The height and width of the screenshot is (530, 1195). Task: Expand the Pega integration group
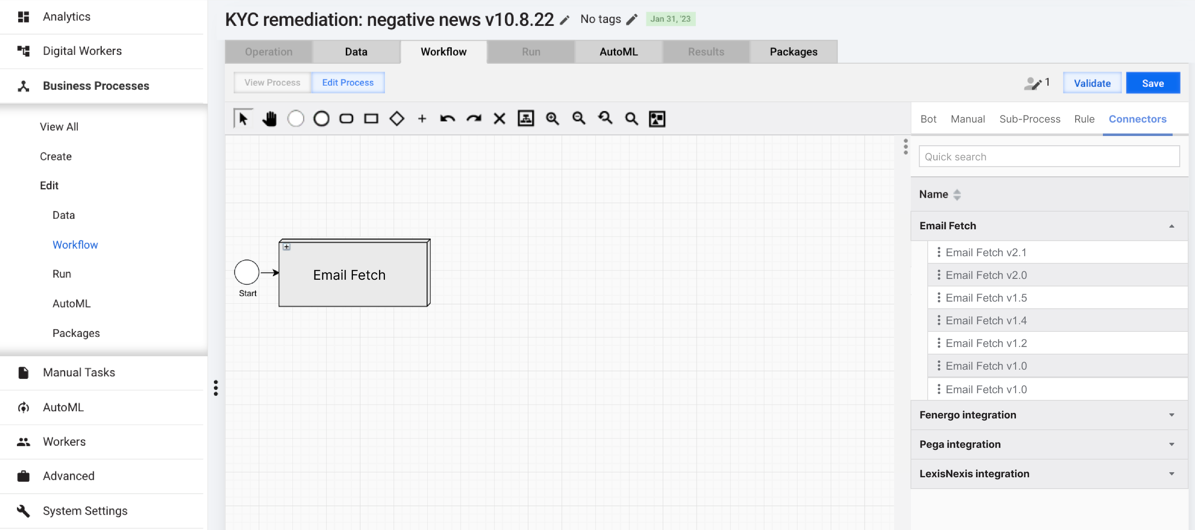pos(1171,445)
